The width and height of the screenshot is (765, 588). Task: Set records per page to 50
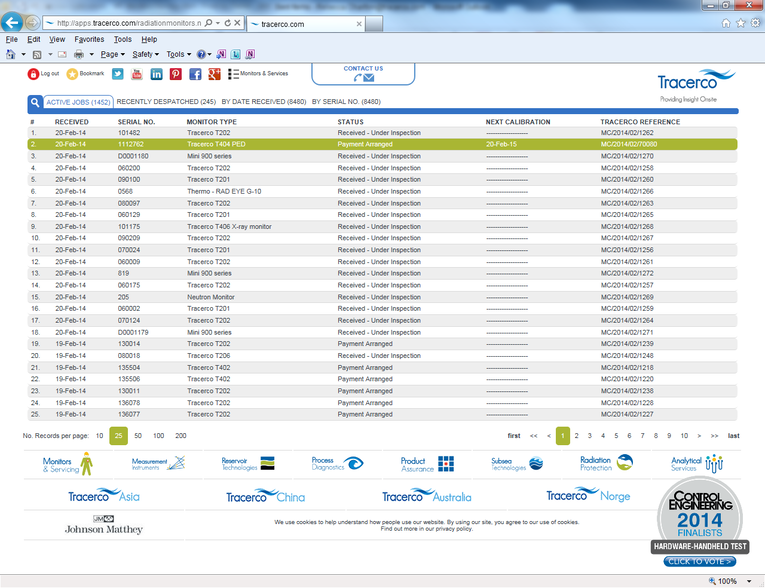(x=138, y=436)
